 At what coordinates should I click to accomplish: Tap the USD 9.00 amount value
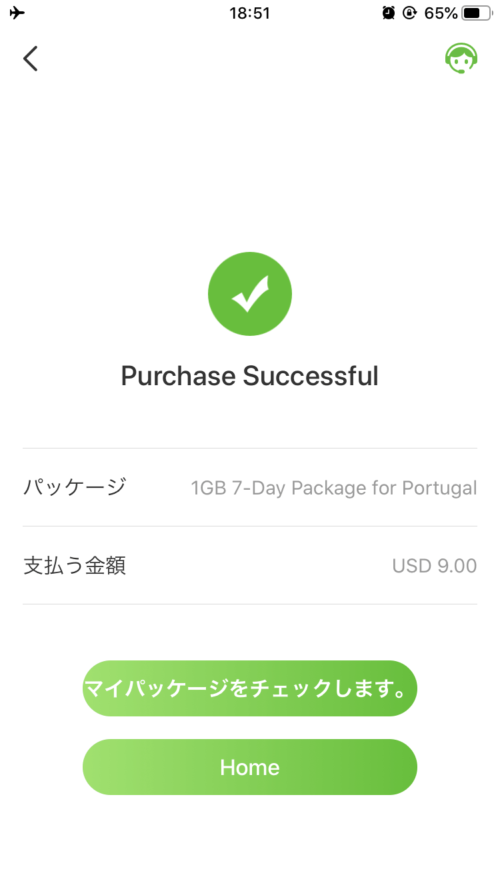click(x=434, y=566)
